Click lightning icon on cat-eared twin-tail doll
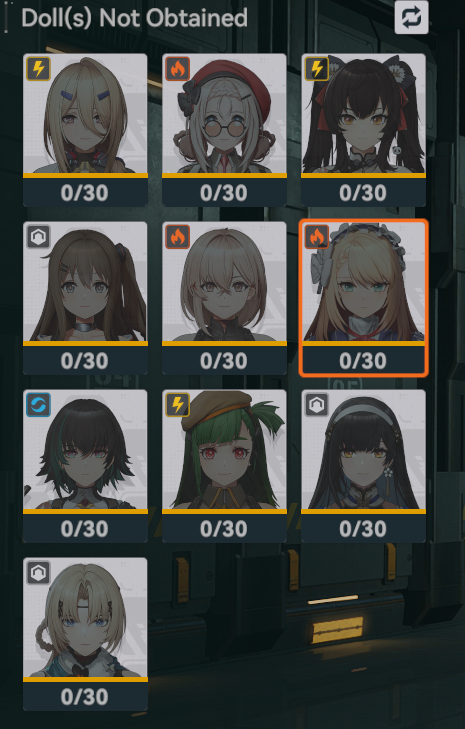The height and width of the screenshot is (729, 465). (x=317, y=69)
